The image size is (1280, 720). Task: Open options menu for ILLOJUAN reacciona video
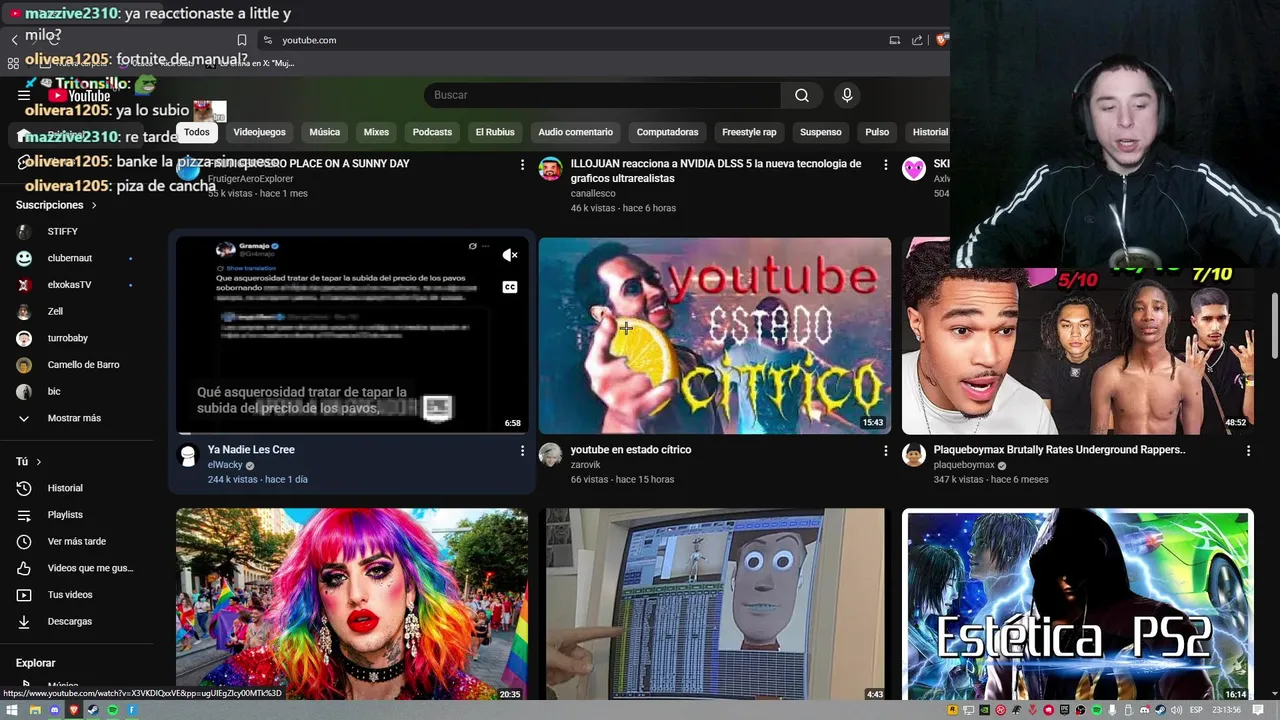pos(885,164)
